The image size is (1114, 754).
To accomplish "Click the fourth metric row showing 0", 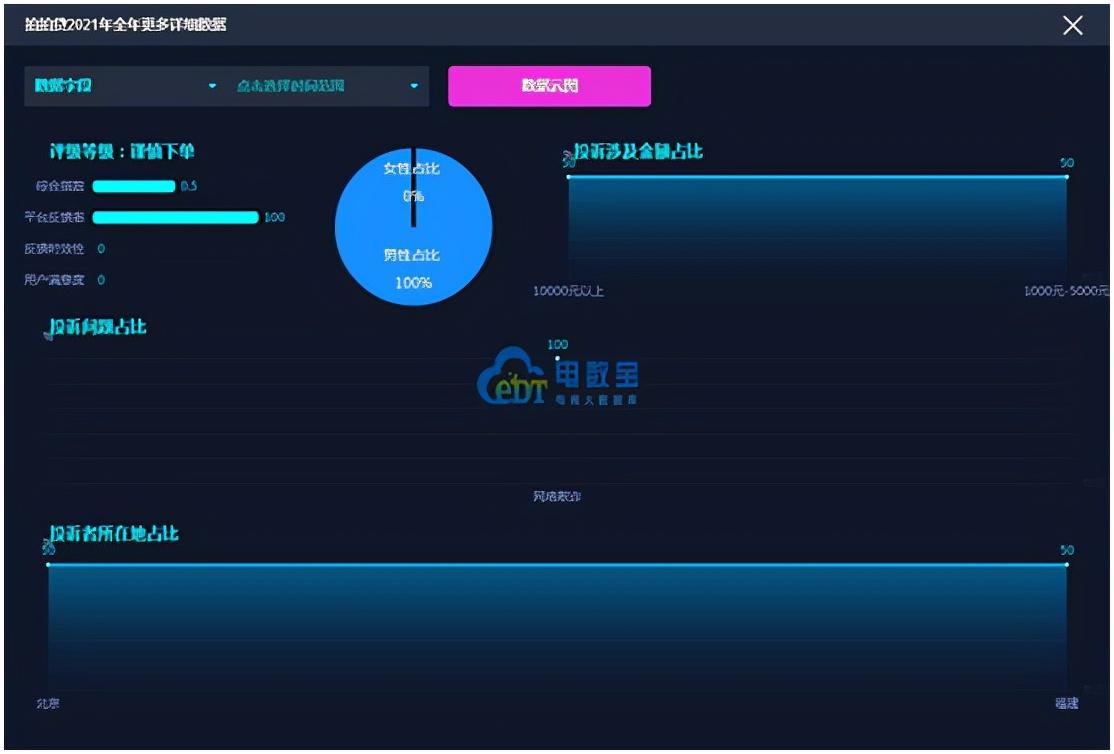I will click(x=65, y=280).
